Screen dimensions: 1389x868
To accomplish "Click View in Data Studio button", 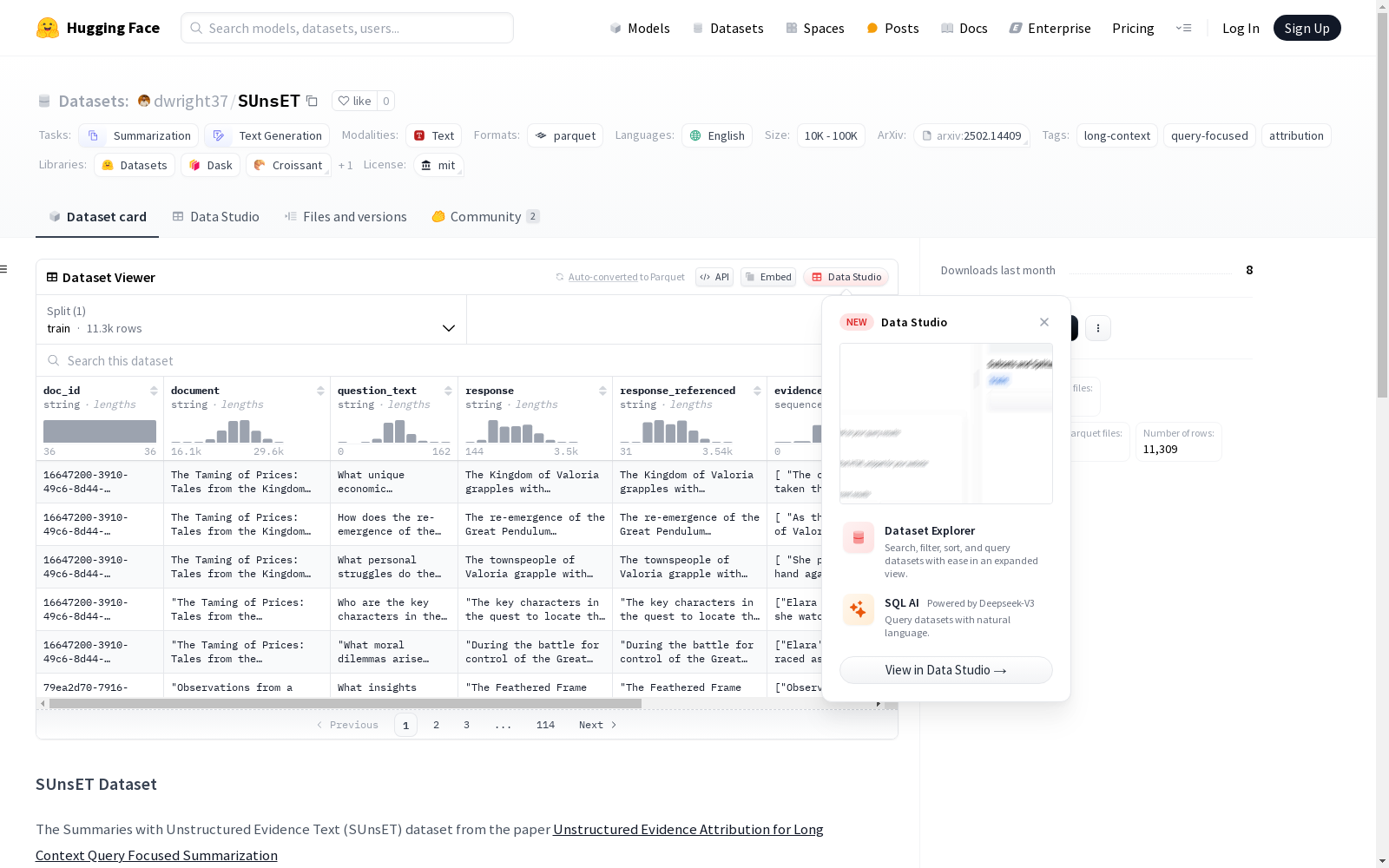I will point(946,670).
